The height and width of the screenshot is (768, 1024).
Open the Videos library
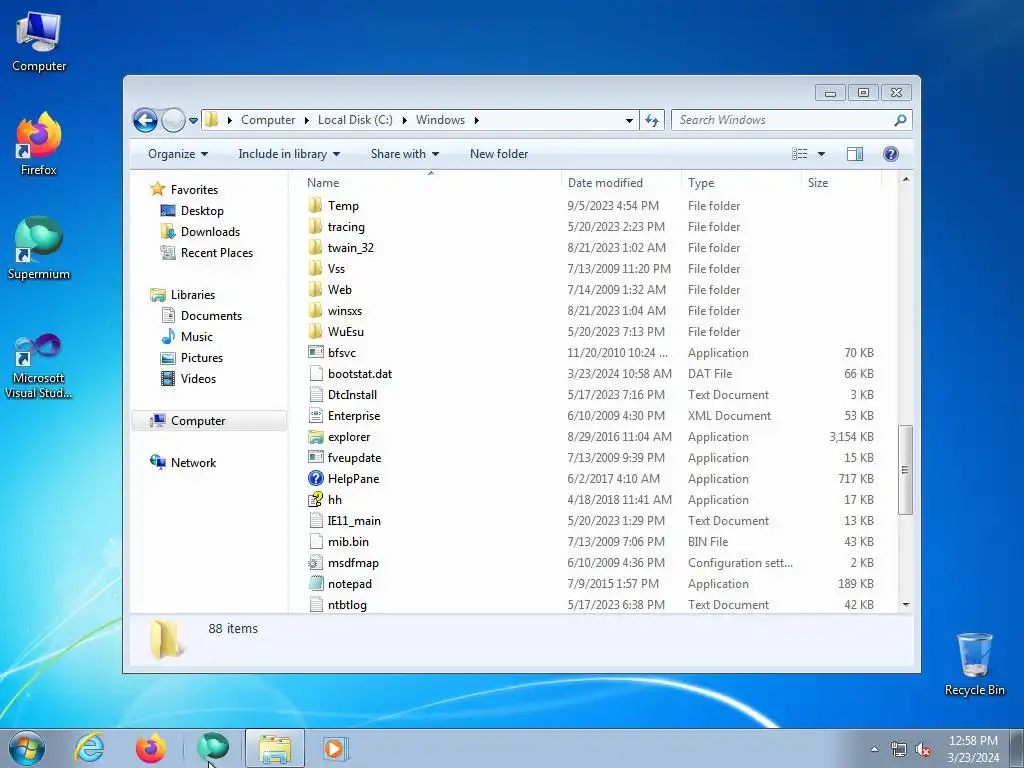pos(198,379)
